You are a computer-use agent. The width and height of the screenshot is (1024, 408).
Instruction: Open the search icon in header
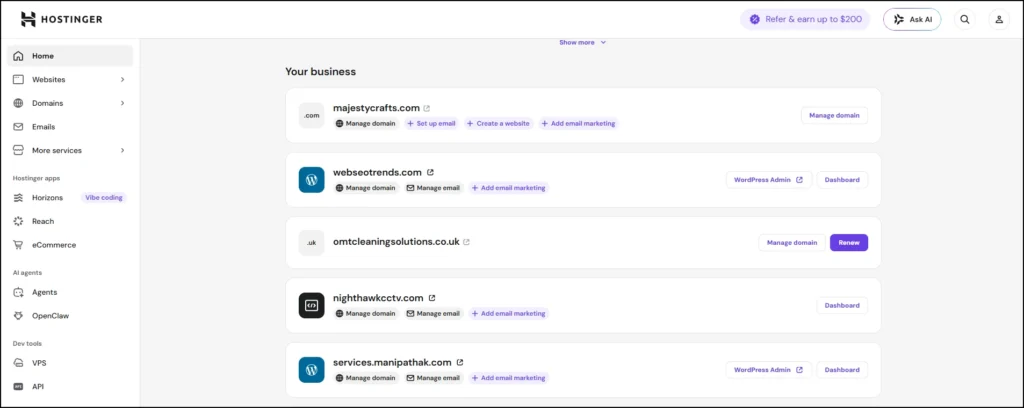point(964,20)
